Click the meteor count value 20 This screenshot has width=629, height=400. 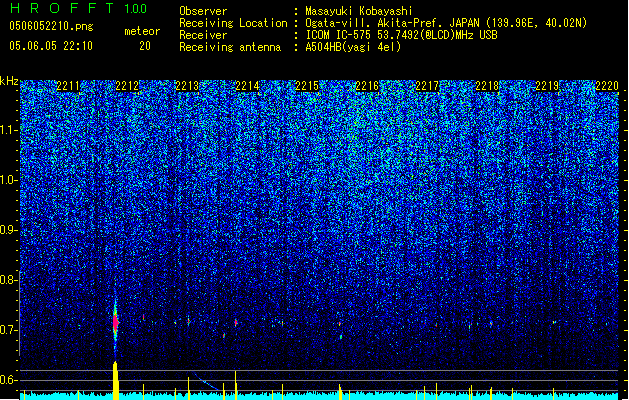pyautogui.click(x=145, y=46)
